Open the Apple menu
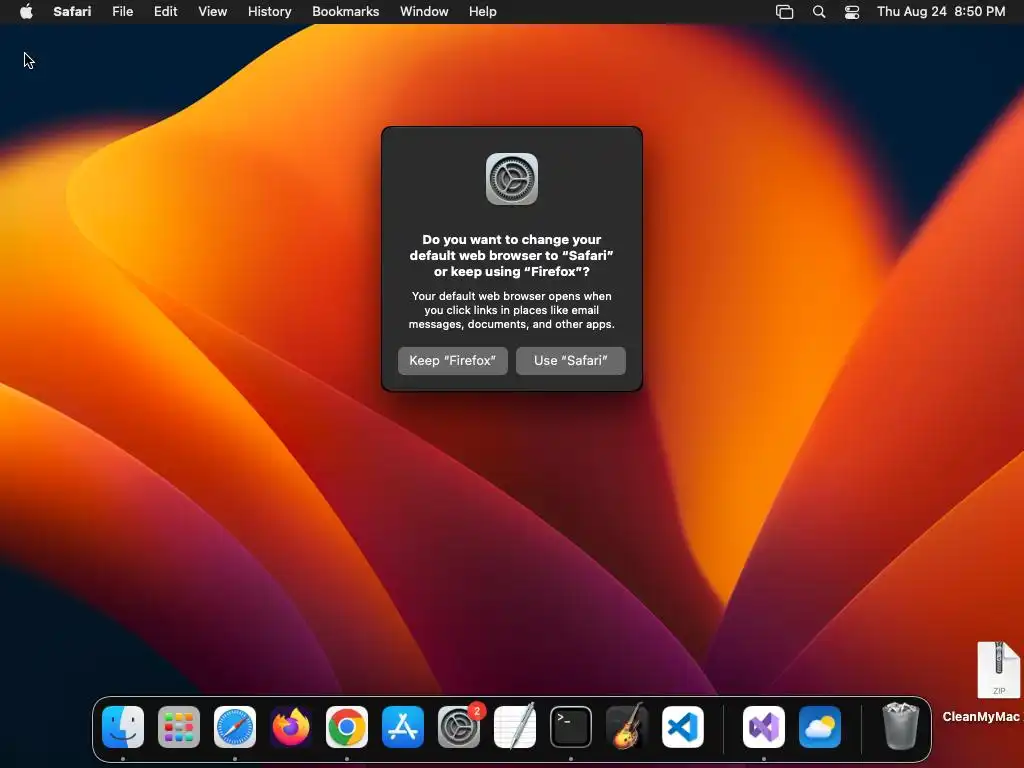Viewport: 1024px width, 768px height. click(26, 11)
